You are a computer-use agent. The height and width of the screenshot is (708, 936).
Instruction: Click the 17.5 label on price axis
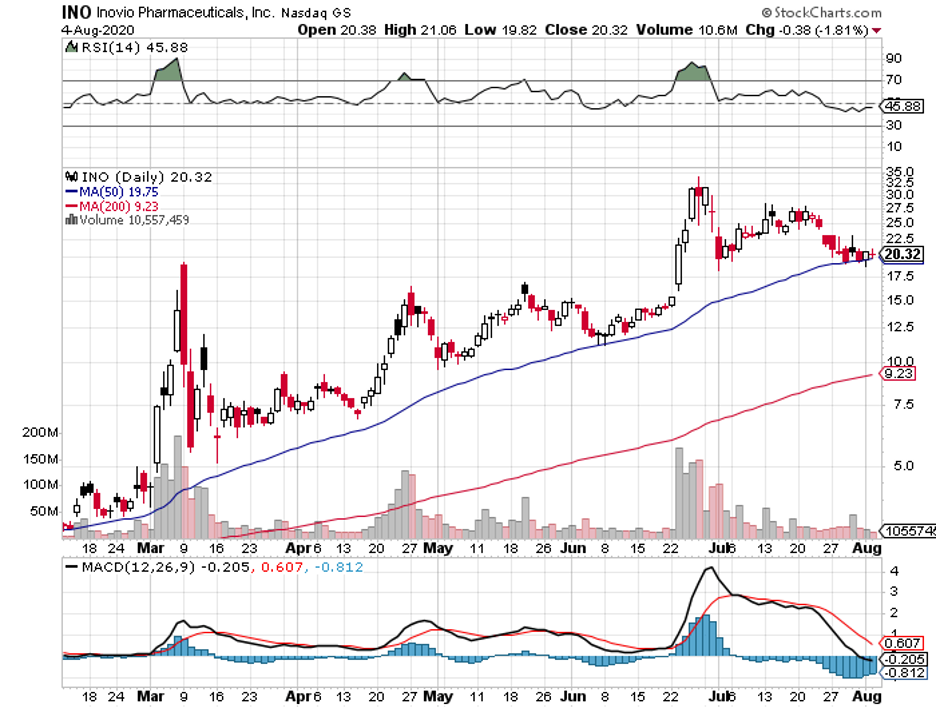[900, 276]
